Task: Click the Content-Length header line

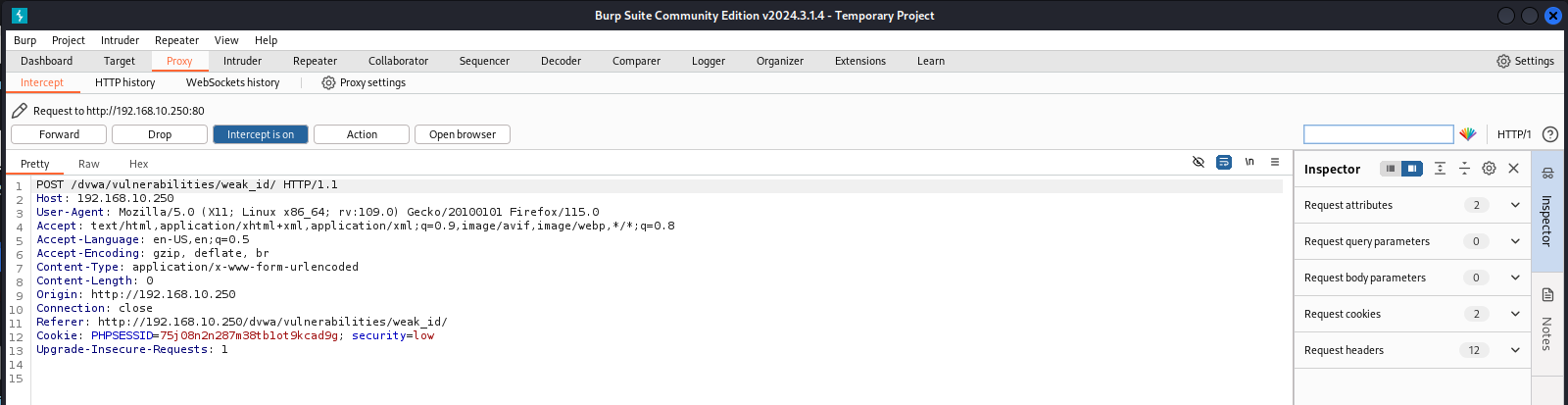Action: (x=95, y=280)
